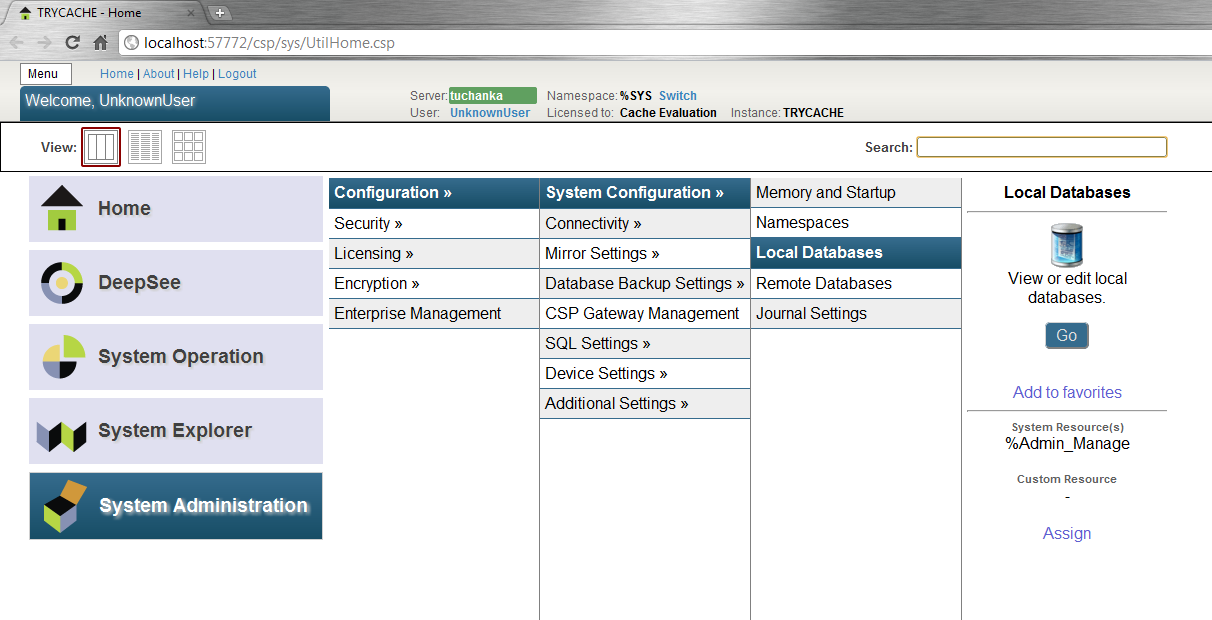Click the Local Databases cylinder icon
The image size is (1212, 620).
(1066, 244)
